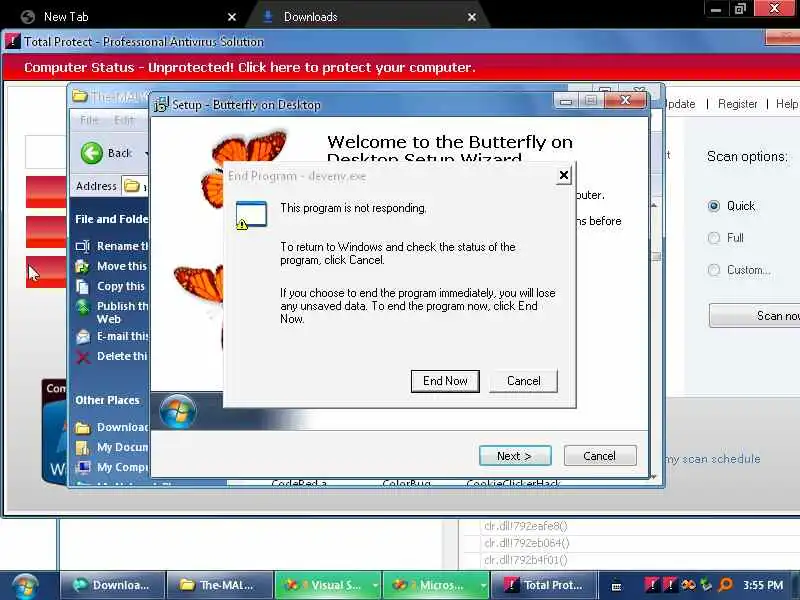800x600 pixels.
Task: Open Total Protect taskbar button
Action: pos(544,585)
